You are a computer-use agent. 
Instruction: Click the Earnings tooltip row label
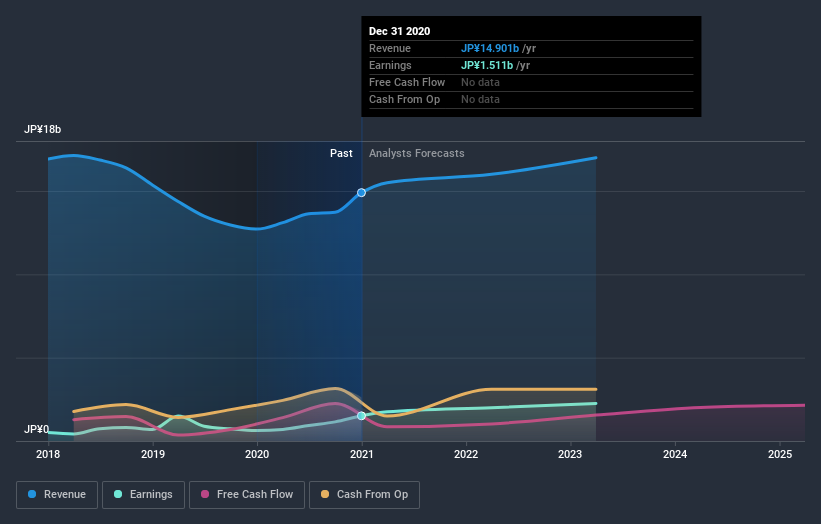click(390, 65)
